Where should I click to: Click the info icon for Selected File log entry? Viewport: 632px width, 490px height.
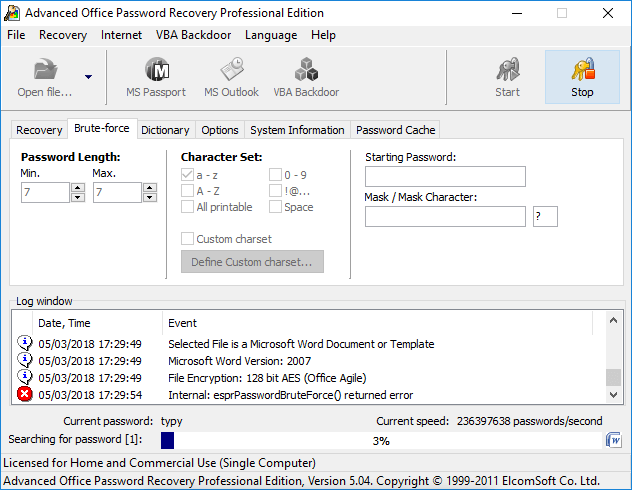[25, 343]
